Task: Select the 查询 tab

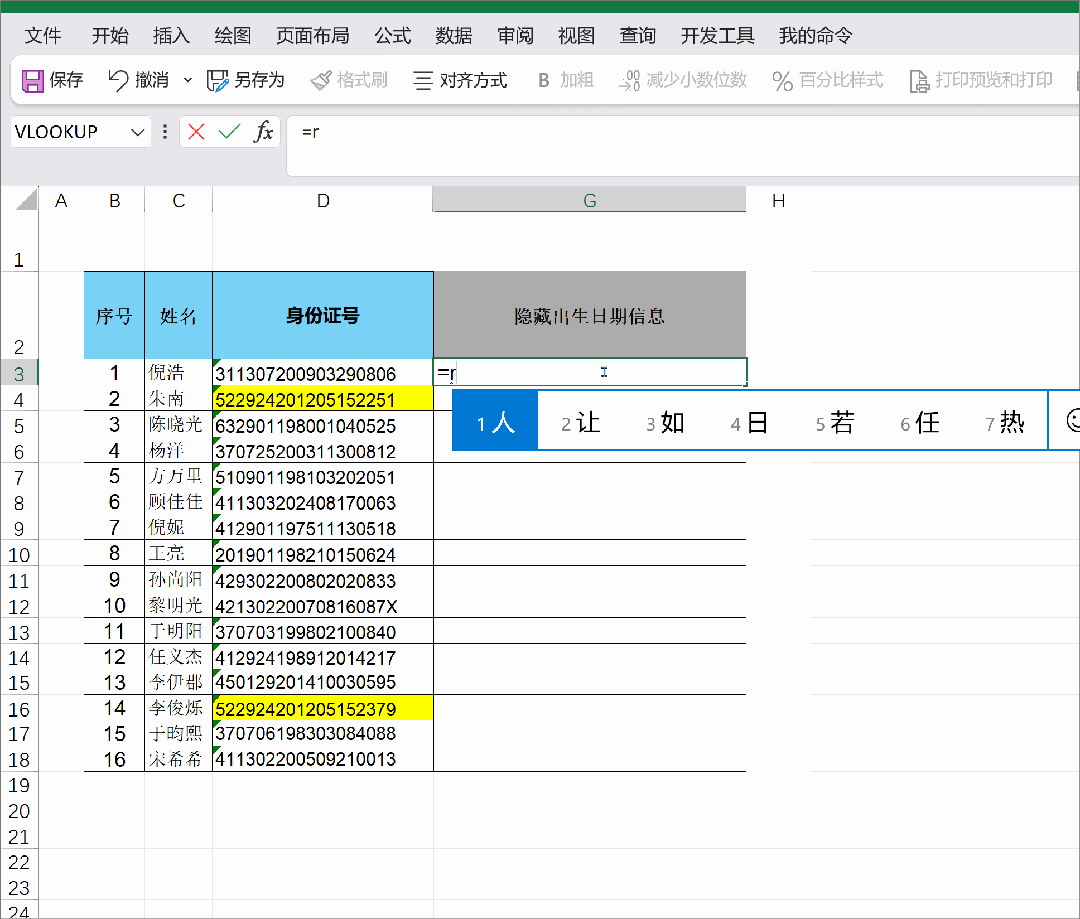Action: (638, 35)
